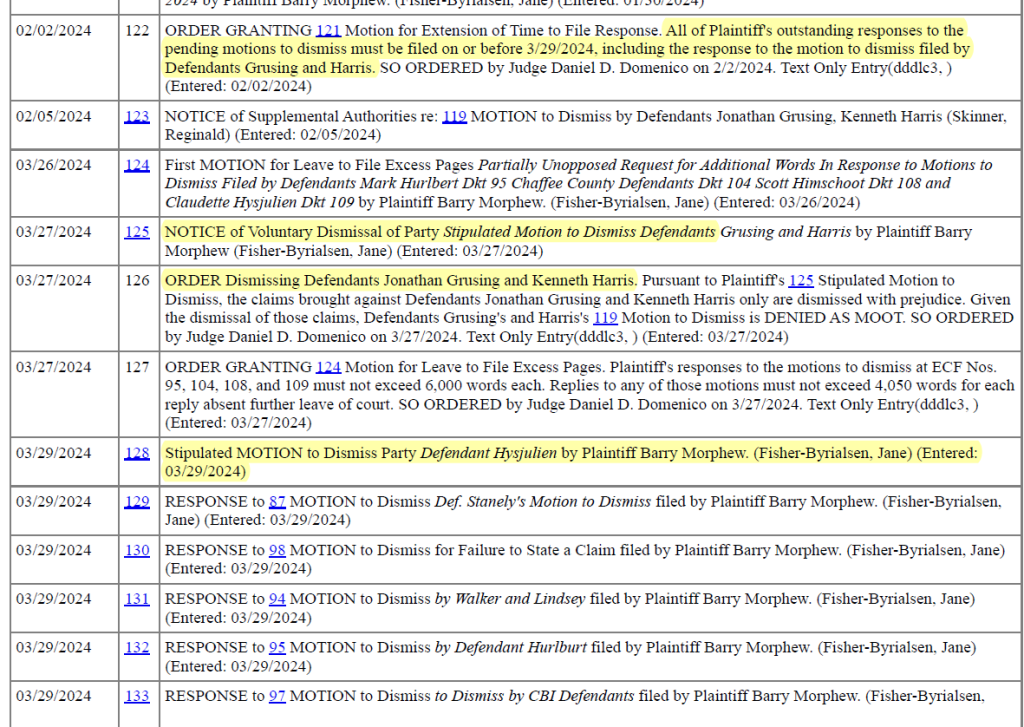Viewport: 1024px width, 727px height.
Task: Click the 87 Motion to Dismiss link
Action: tap(277, 501)
